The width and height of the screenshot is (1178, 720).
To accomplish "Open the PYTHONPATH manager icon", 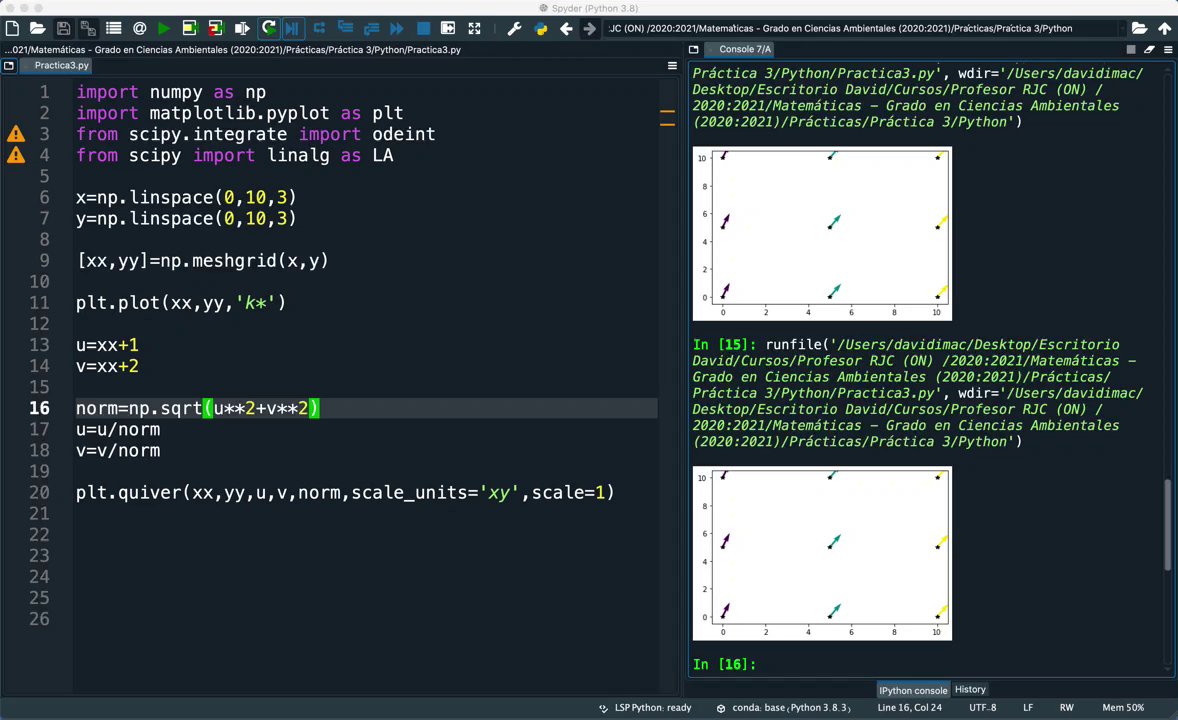I will tap(540, 29).
